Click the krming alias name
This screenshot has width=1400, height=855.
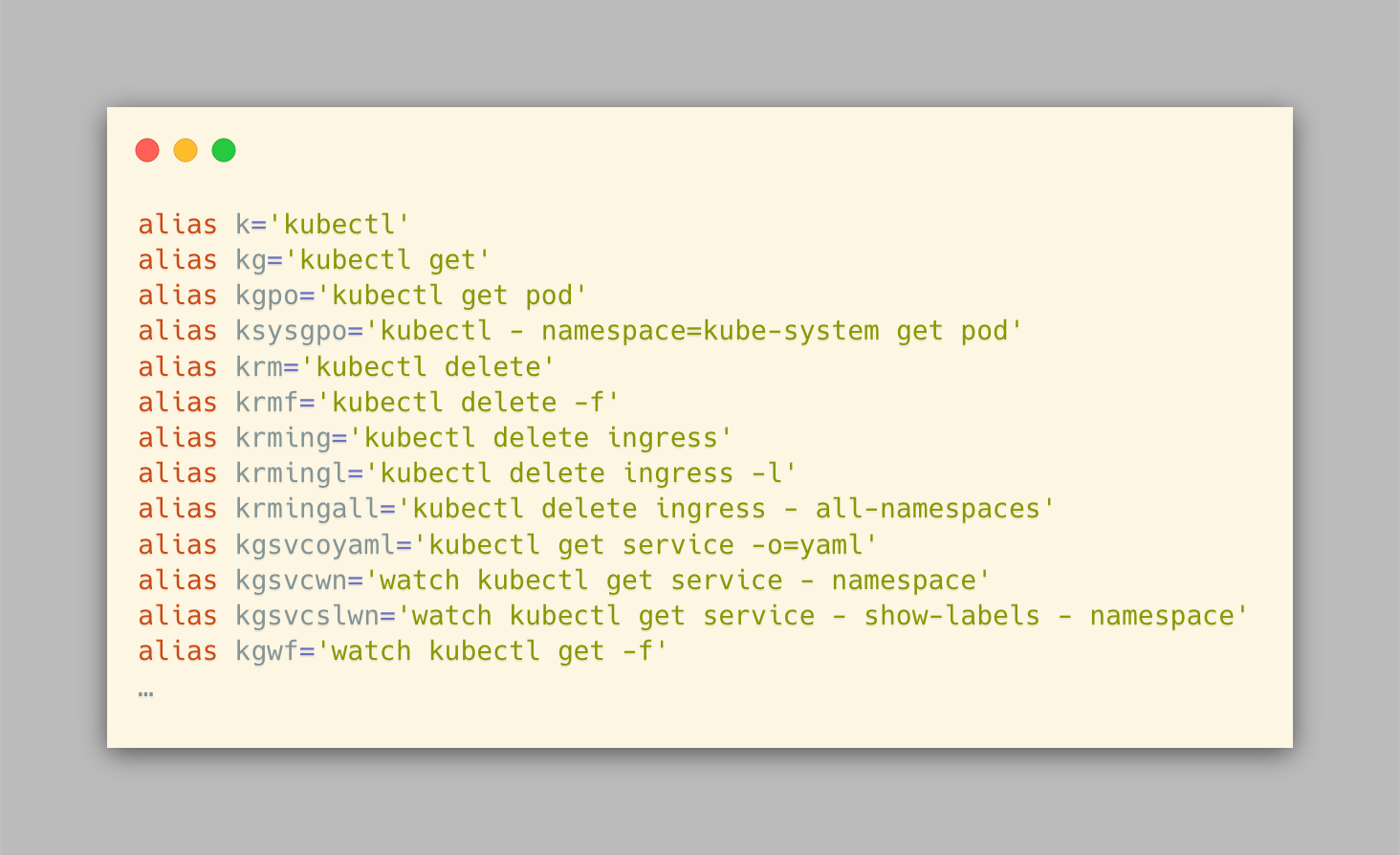tap(283, 438)
